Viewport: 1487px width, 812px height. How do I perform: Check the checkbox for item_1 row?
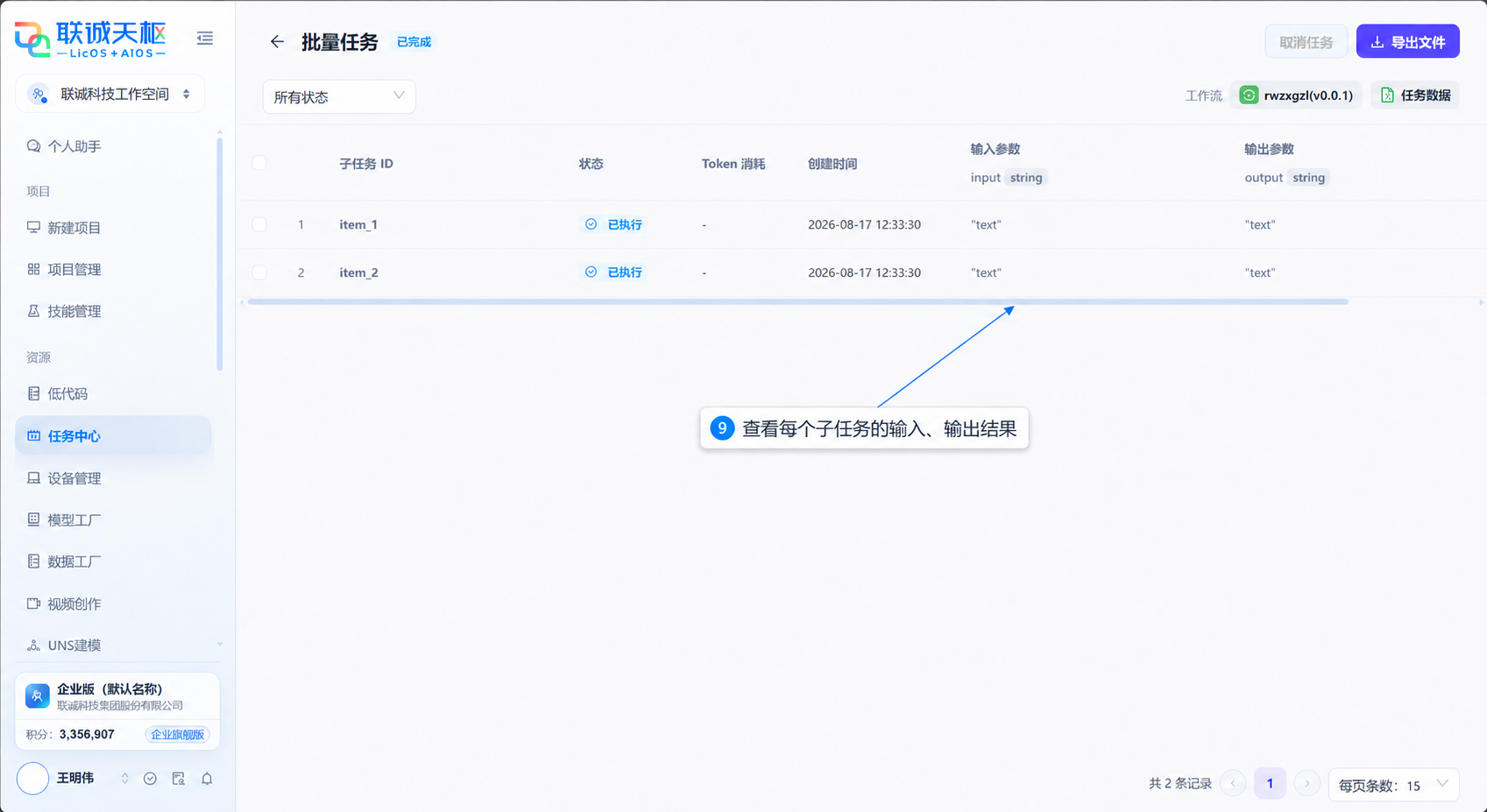tap(259, 224)
